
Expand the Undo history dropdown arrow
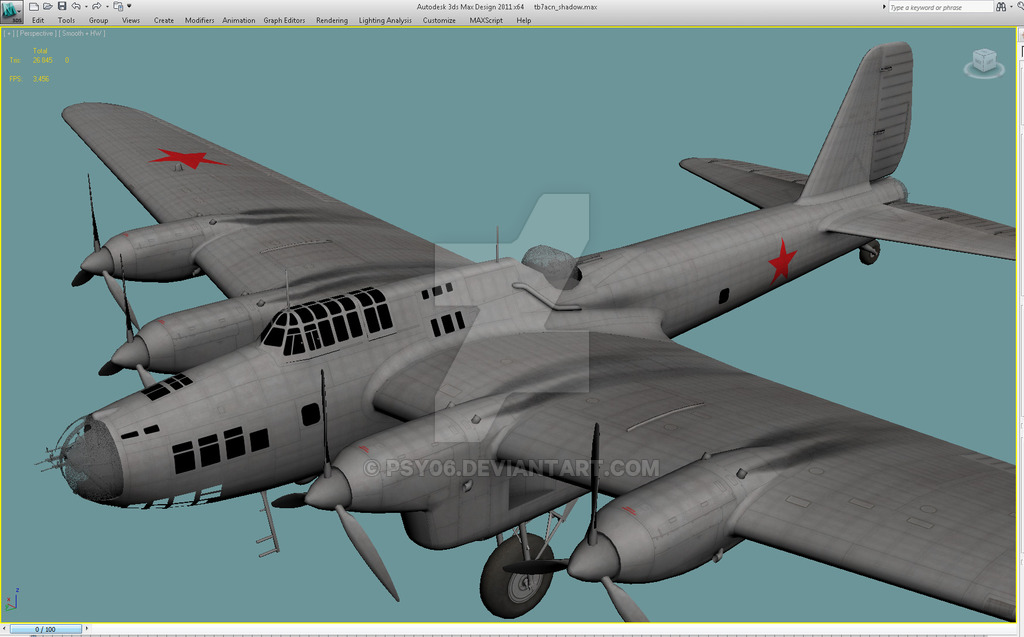point(84,7)
